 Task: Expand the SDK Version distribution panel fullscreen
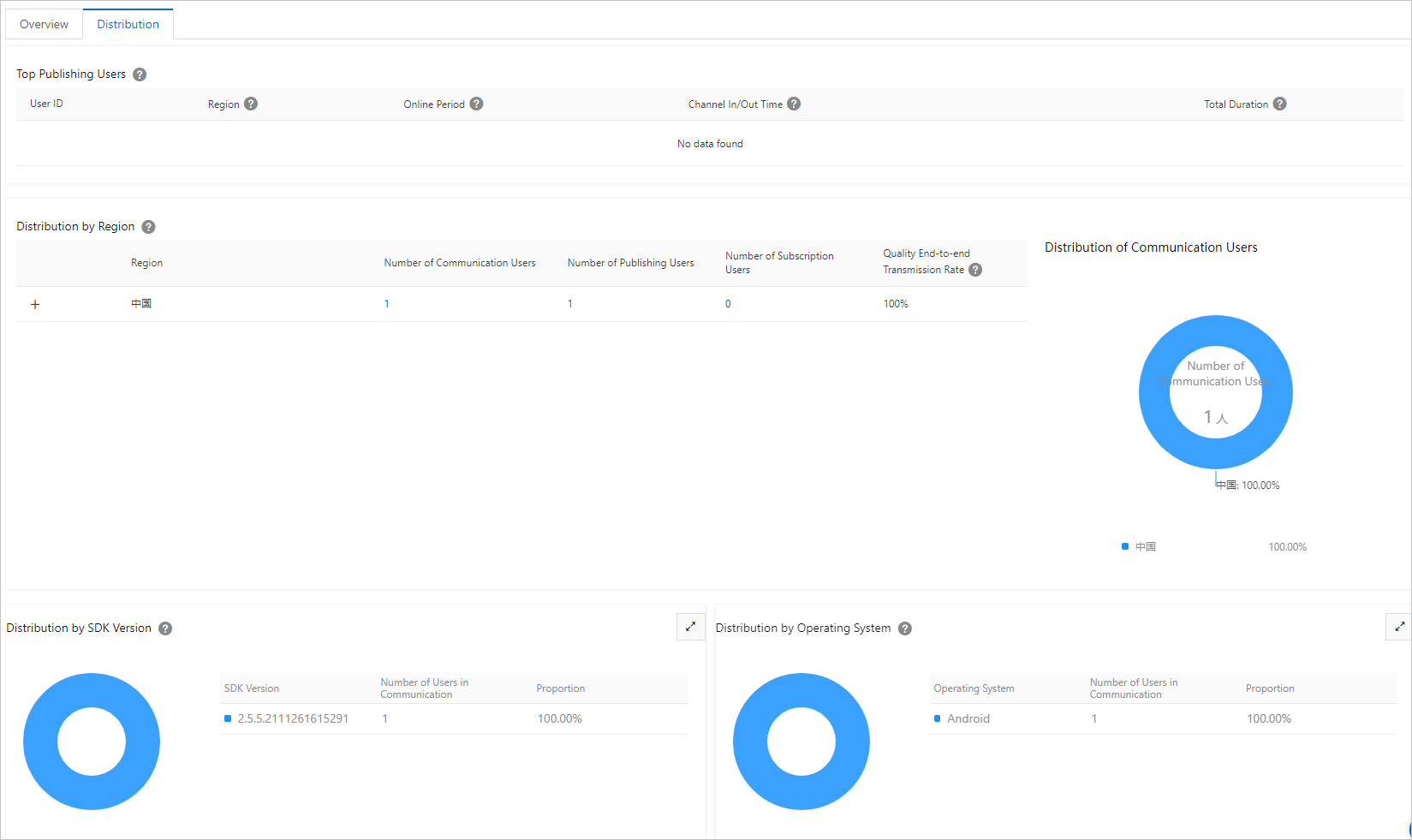click(x=690, y=627)
